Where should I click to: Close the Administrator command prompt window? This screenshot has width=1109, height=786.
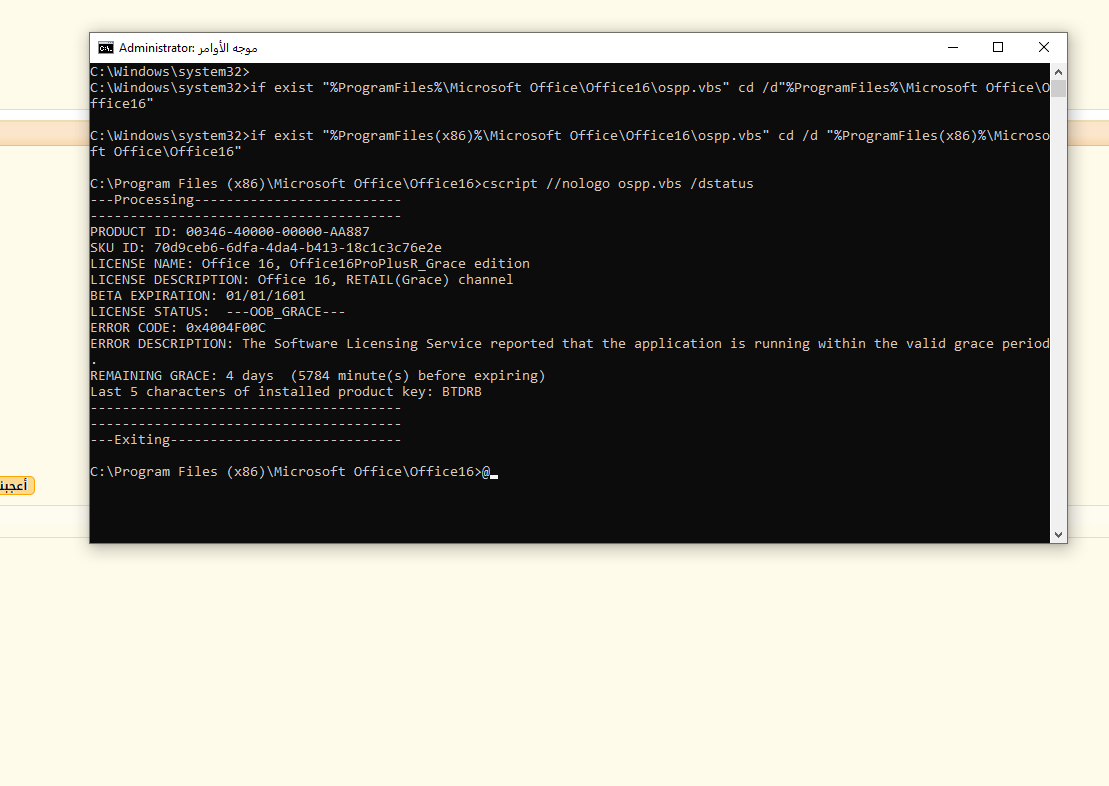click(x=1044, y=47)
